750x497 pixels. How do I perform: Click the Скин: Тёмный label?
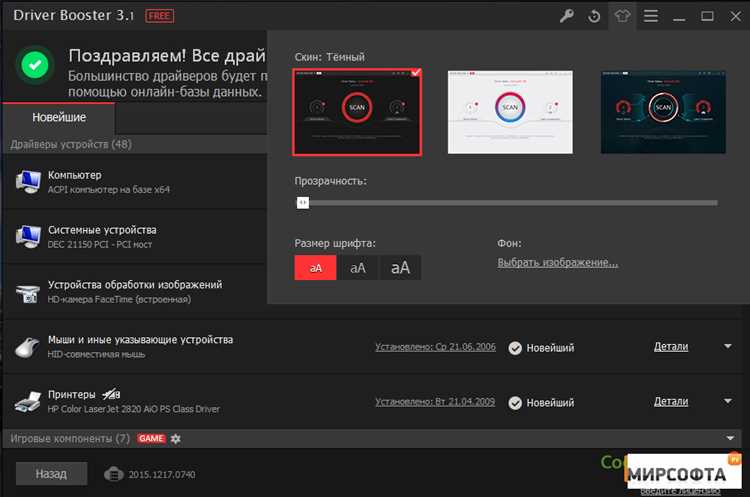tap(330, 57)
